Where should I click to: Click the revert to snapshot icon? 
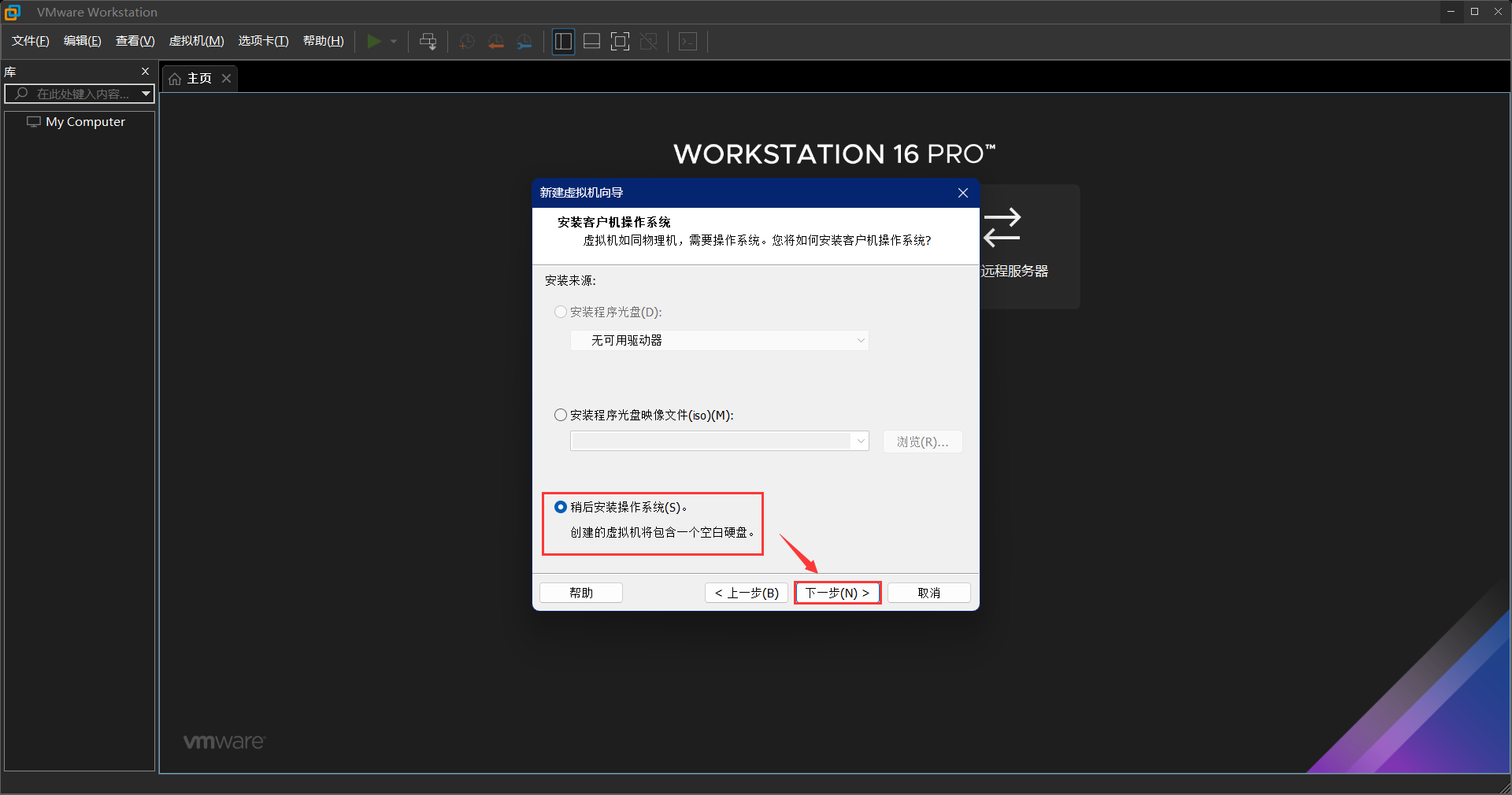(x=496, y=41)
